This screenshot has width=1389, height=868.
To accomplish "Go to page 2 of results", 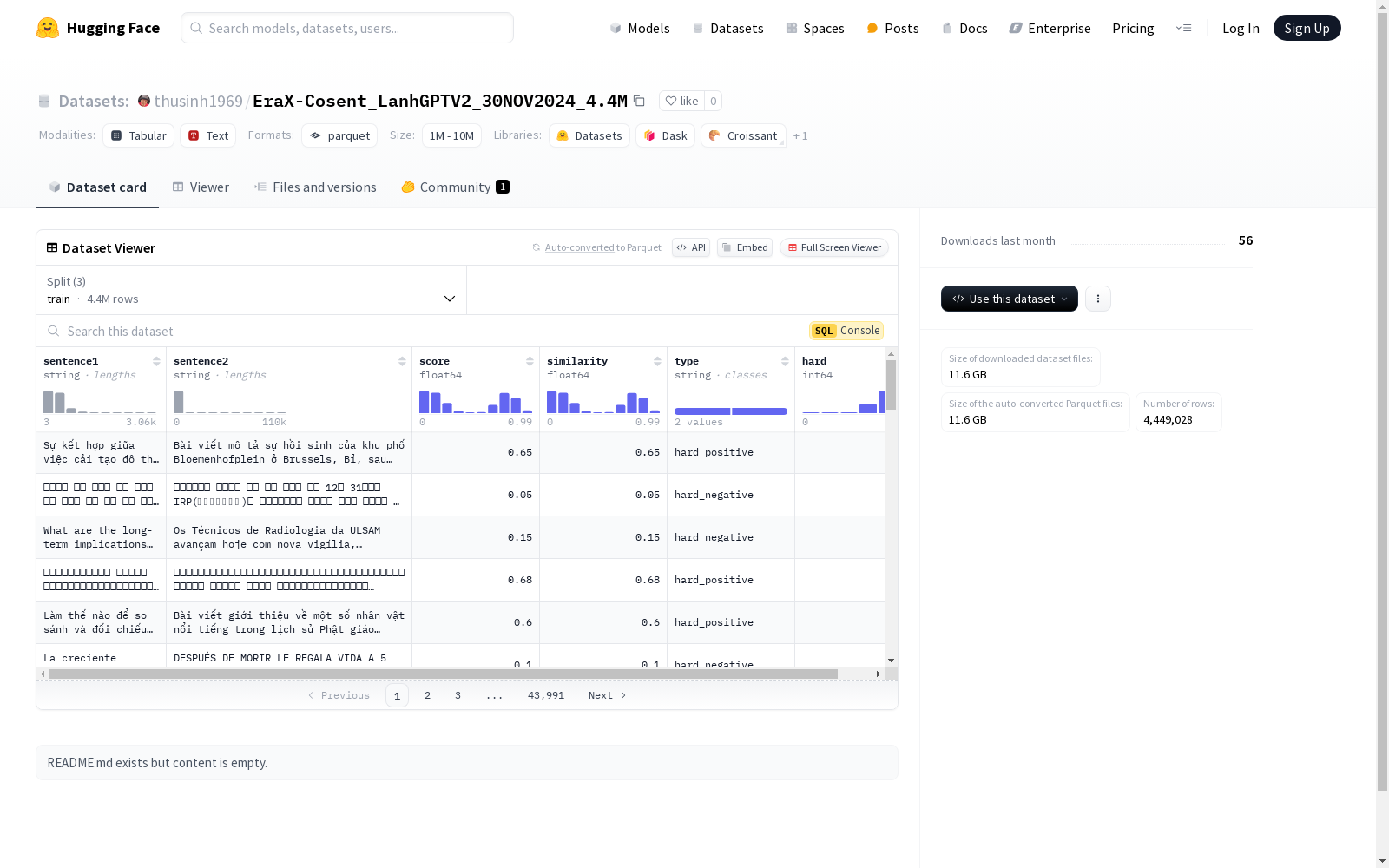I will [427, 695].
